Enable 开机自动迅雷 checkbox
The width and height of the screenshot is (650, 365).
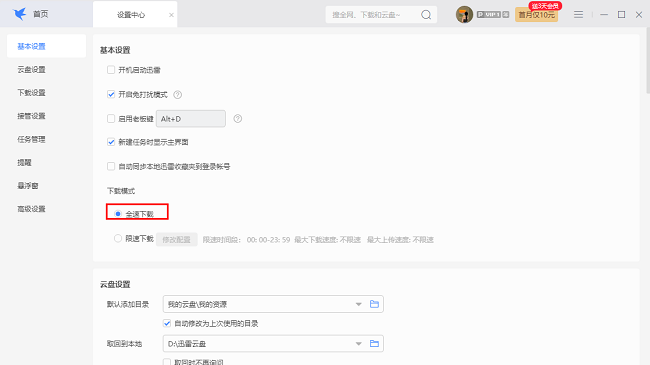click(111, 70)
